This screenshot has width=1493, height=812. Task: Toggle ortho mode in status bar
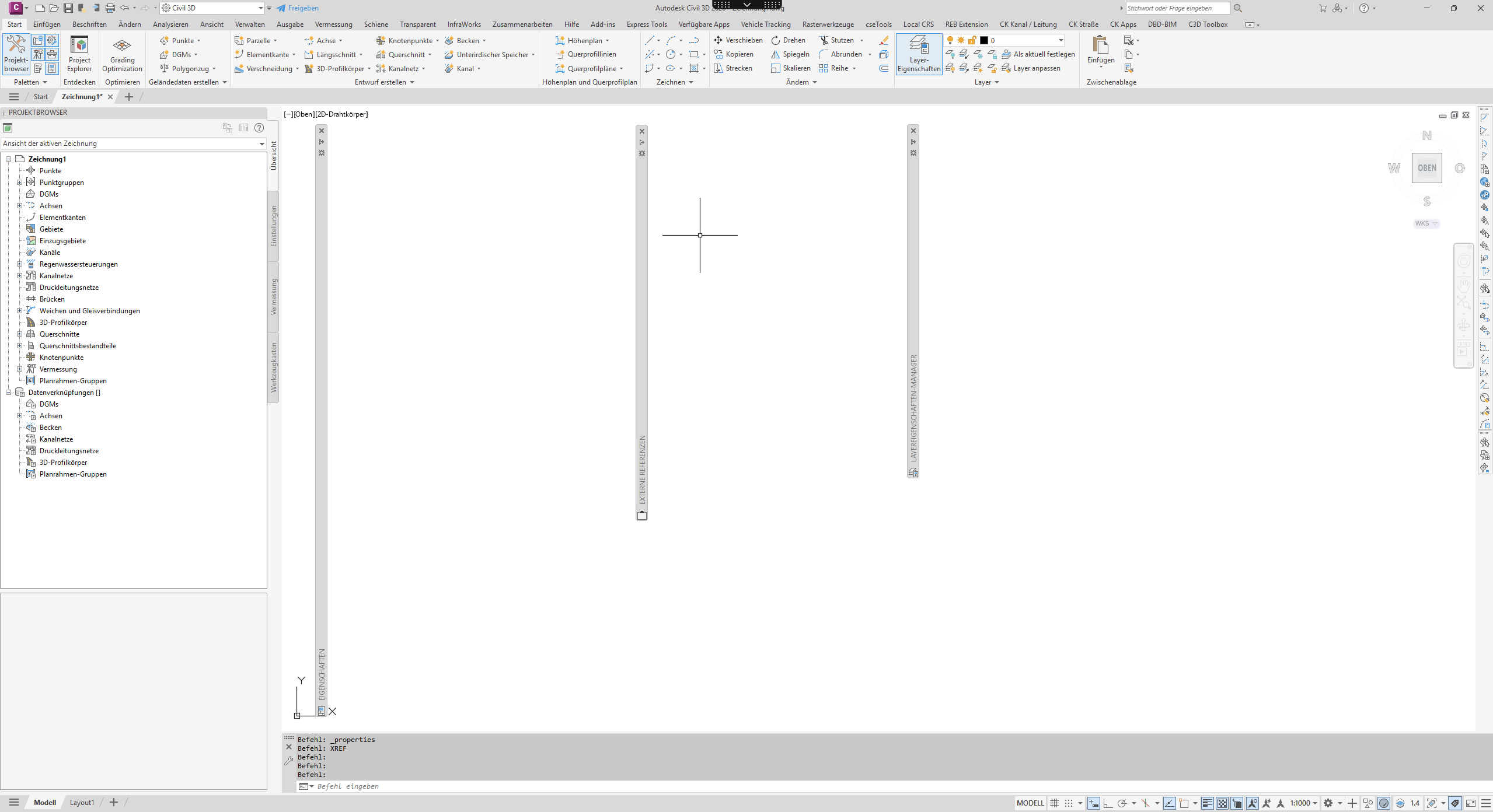point(1107,803)
